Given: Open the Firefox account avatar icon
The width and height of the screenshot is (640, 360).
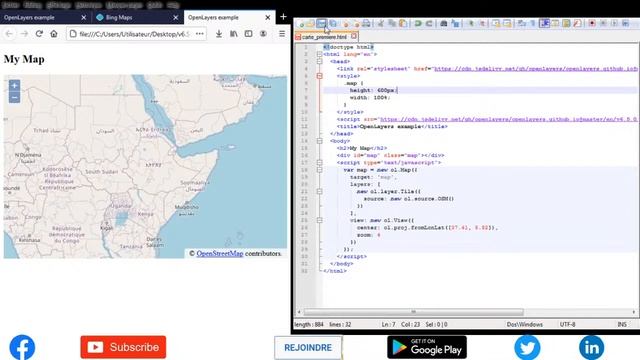Looking at the screenshot, I should tap(263, 34).
